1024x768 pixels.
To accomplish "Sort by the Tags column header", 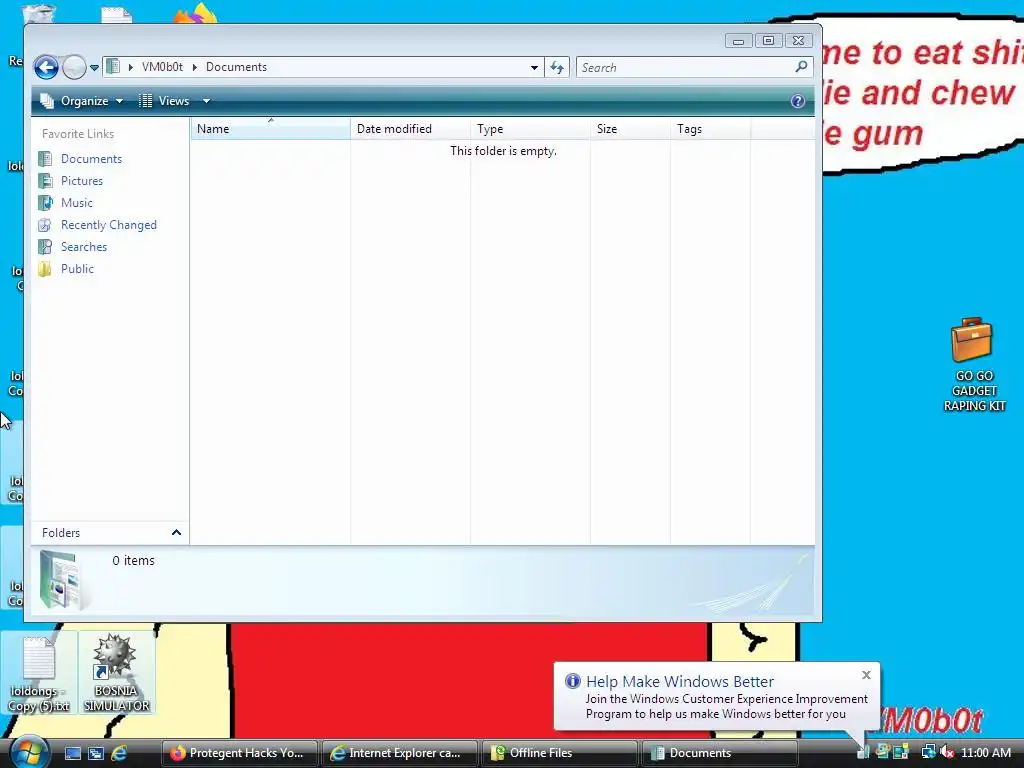I will (x=711, y=129).
